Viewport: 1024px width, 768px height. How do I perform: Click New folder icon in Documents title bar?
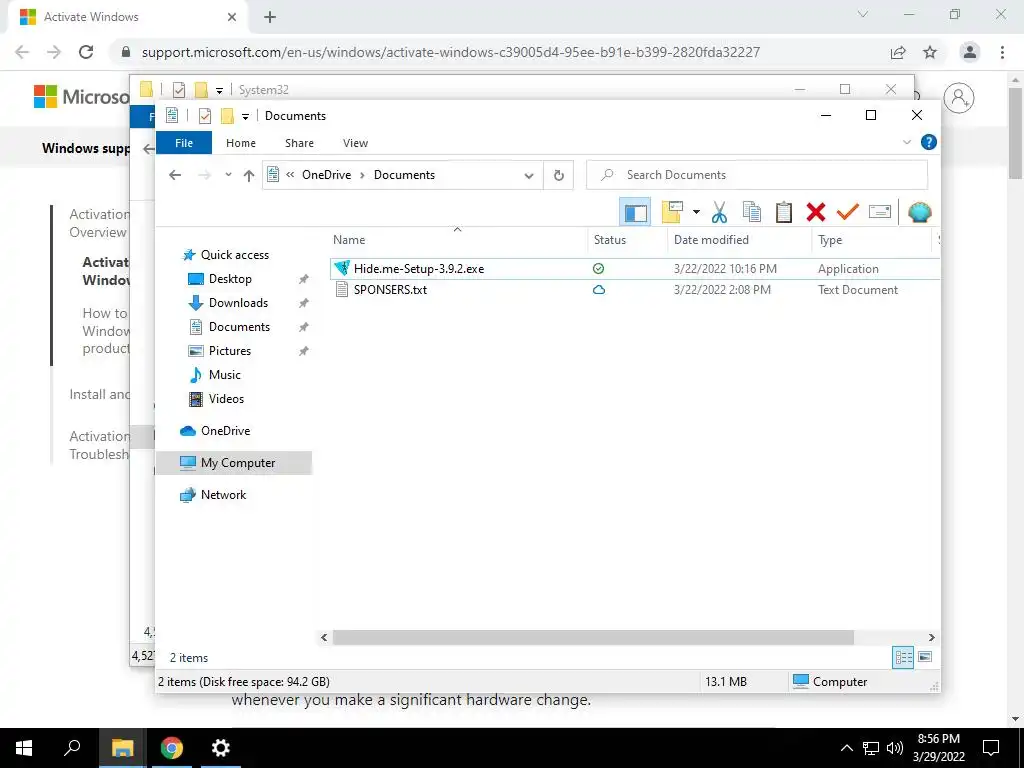coord(227,116)
